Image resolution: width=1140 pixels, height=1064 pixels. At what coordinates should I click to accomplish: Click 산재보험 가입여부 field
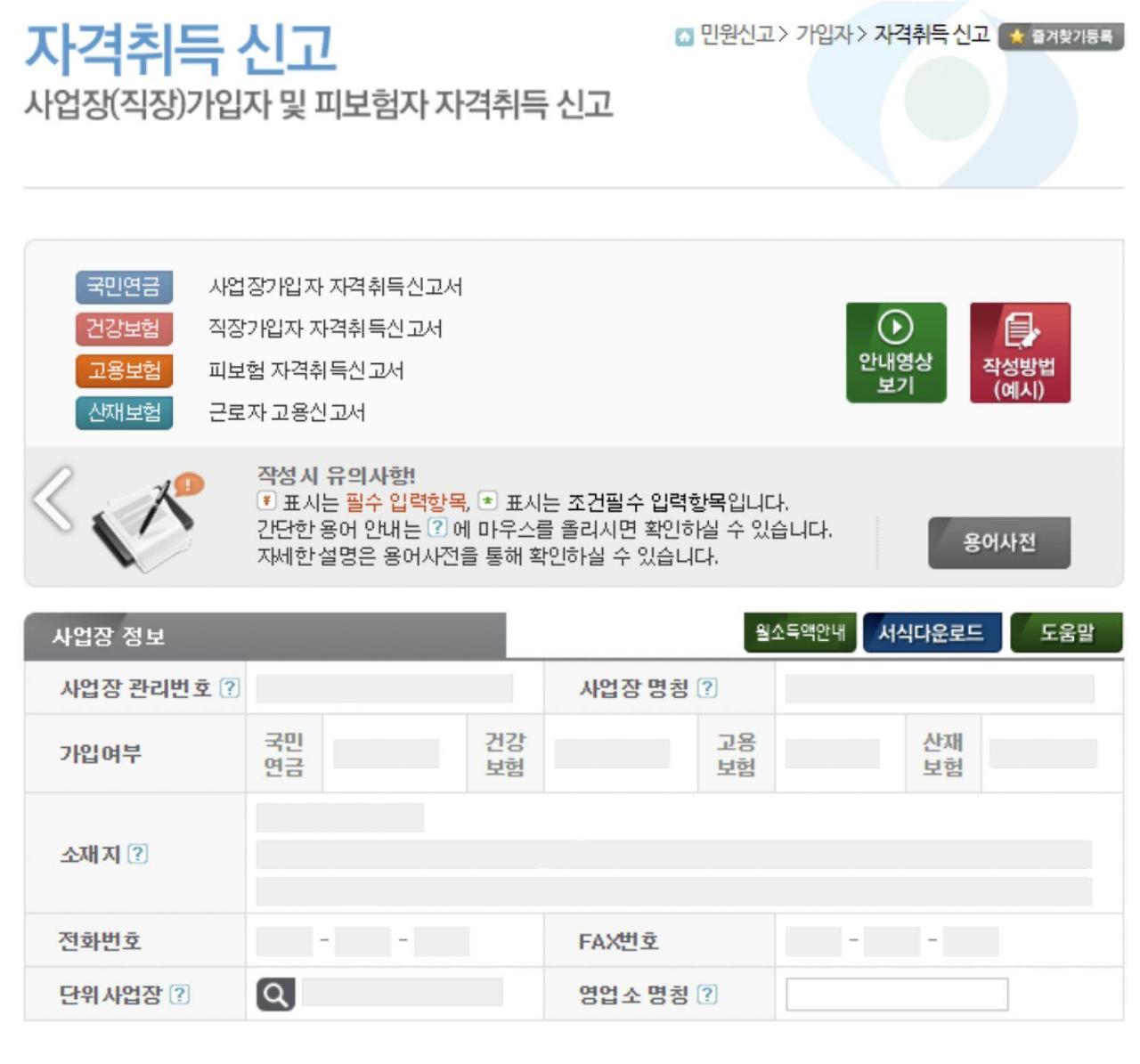coord(1043,753)
